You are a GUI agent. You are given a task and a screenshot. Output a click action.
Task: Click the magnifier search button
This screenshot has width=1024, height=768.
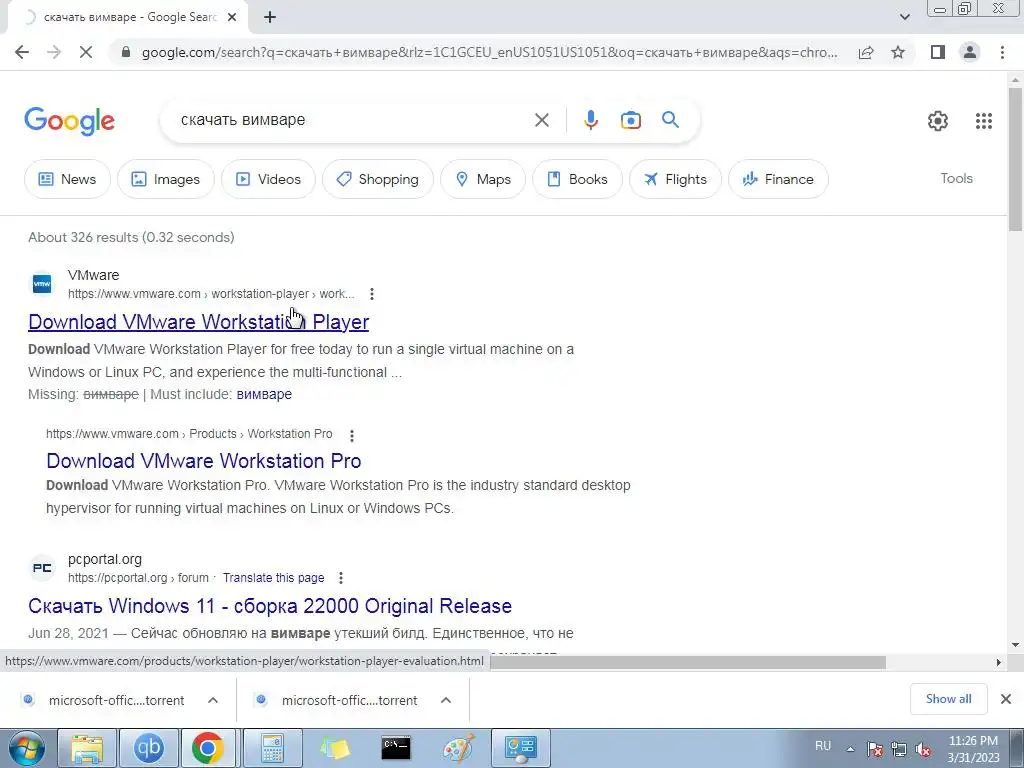point(670,120)
